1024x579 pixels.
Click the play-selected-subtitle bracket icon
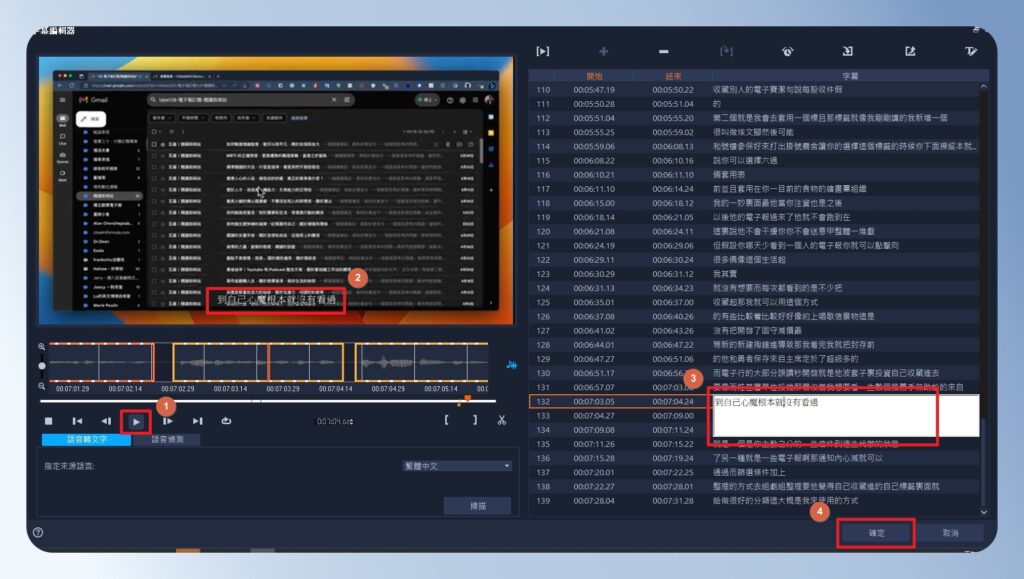(x=543, y=51)
